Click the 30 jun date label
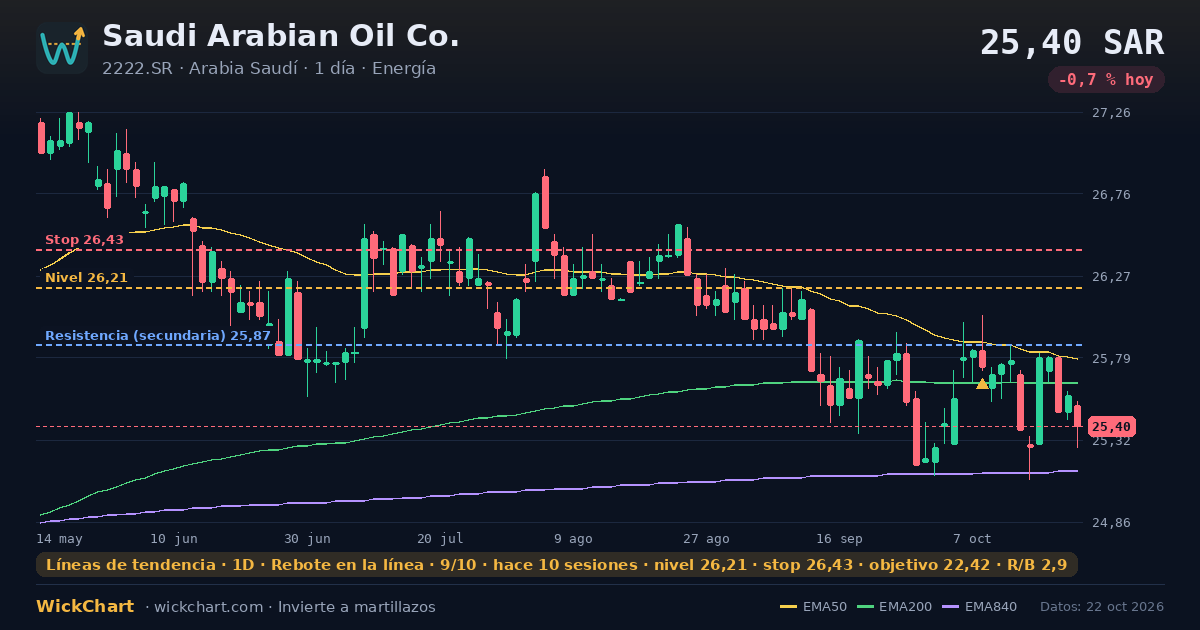The width and height of the screenshot is (1200, 630). [307, 539]
